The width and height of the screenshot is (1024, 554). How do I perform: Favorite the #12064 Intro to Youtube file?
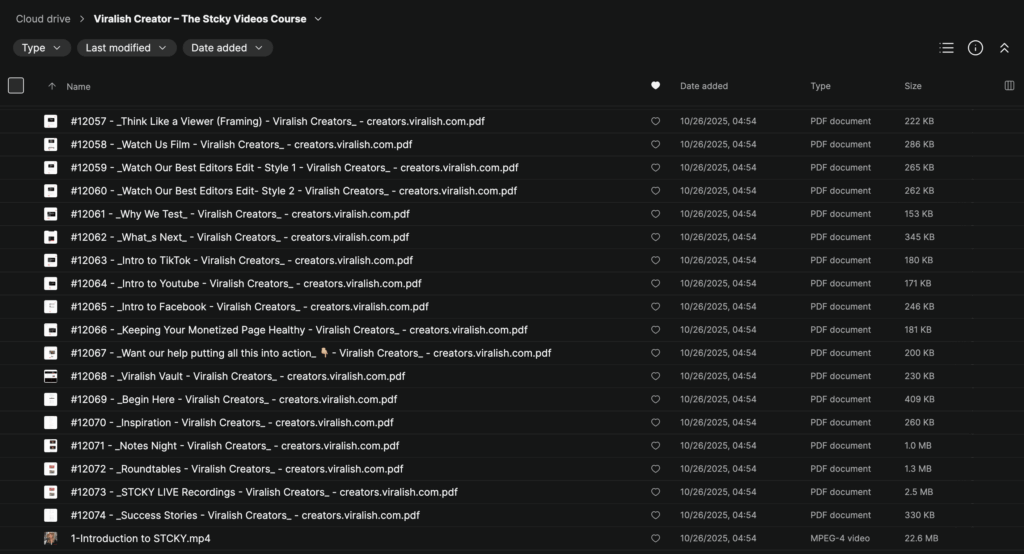[656, 284]
